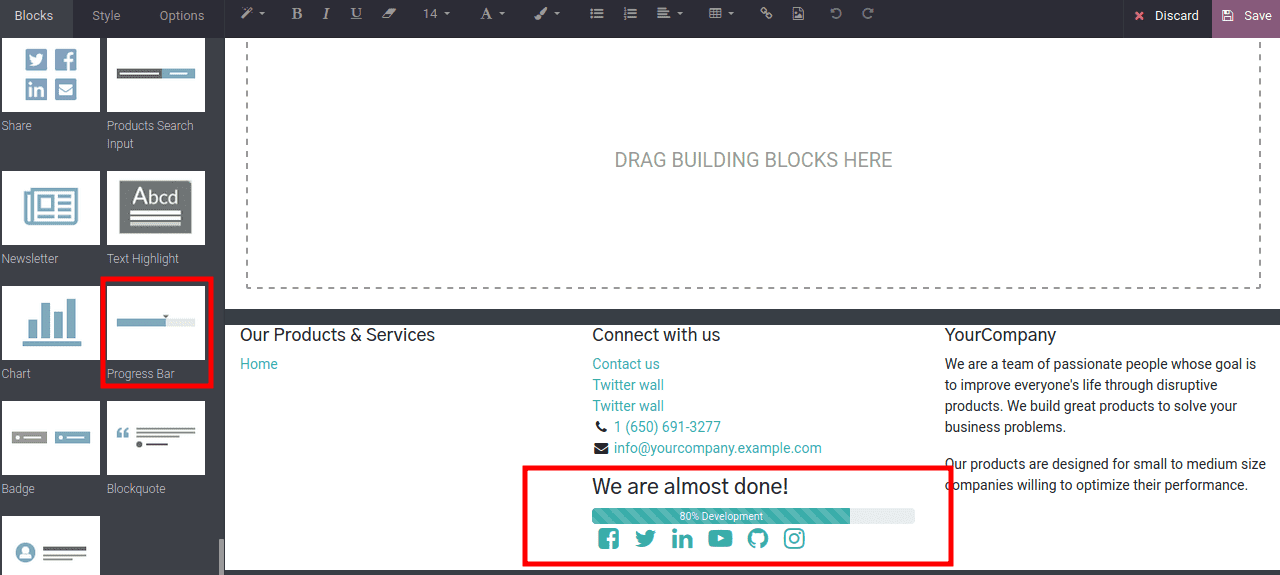This screenshot has width=1280, height=575.
Task: Toggle underline formatting in the toolbar
Action: [356, 14]
